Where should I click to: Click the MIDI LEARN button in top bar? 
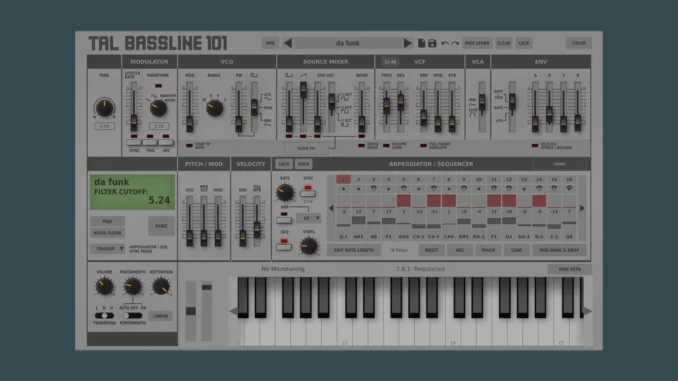(477, 43)
